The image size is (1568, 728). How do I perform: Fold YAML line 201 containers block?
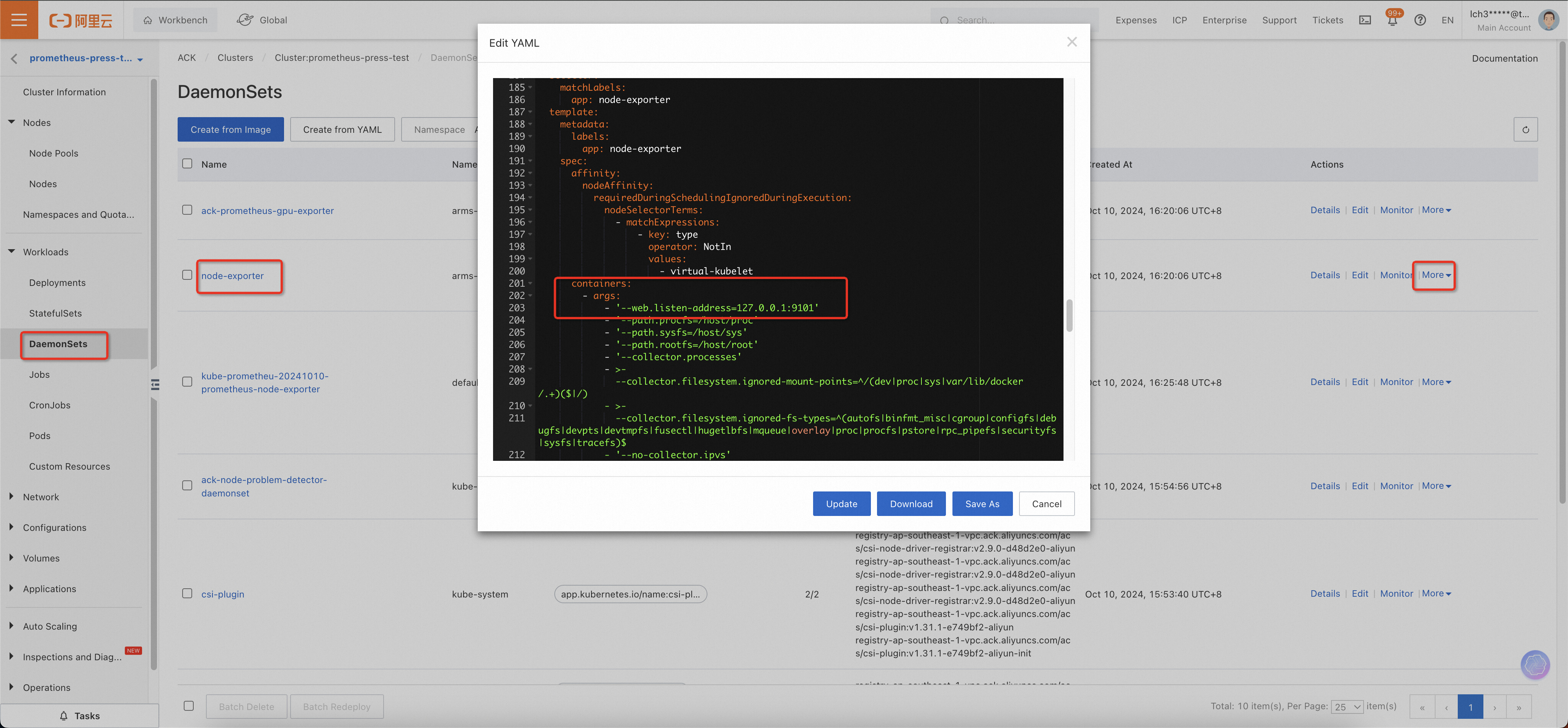530,284
